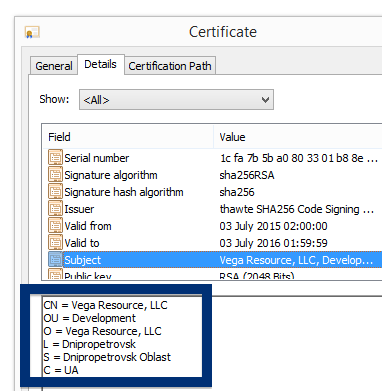Viewport: 382px width, 391px height.
Task: Click the sha256 hash algorithm value
Action: click(237, 192)
